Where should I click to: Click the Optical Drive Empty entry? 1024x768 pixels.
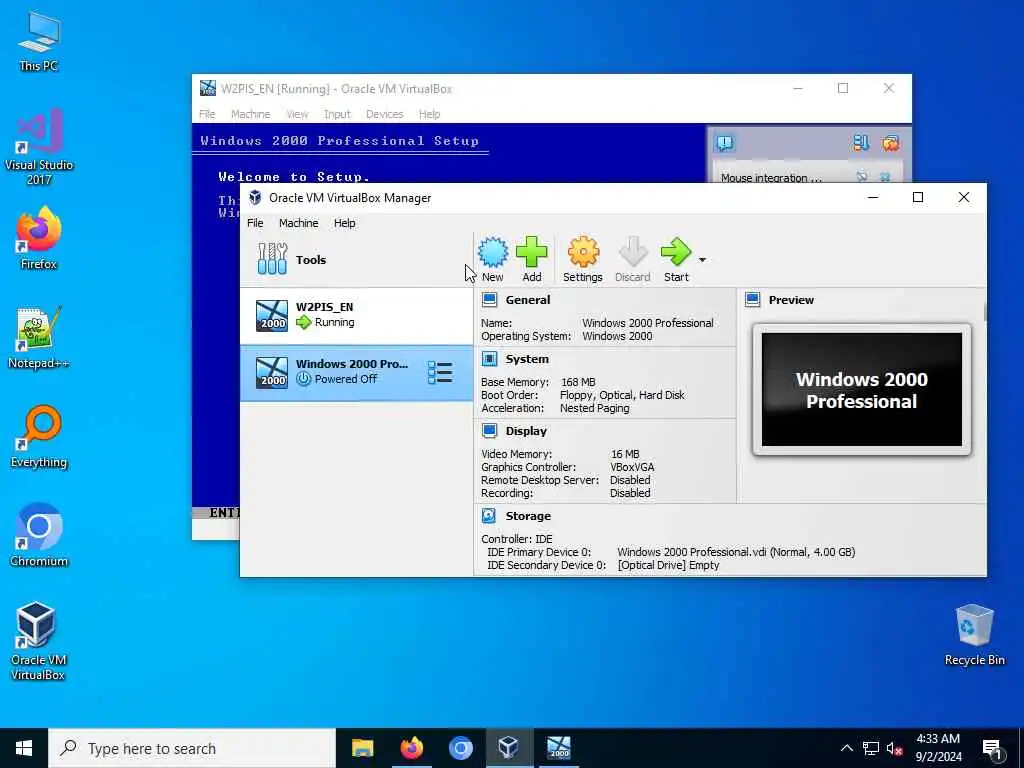(x=668, y=565)
